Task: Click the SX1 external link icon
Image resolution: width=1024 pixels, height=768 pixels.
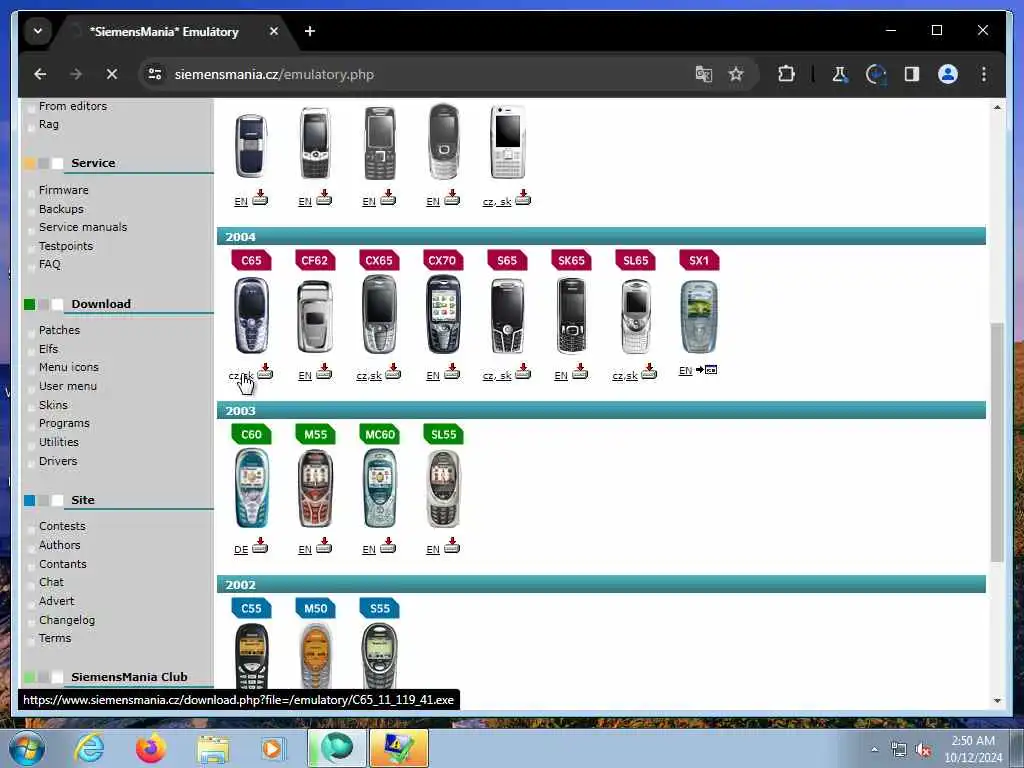Action: click(x=707, y=370)
